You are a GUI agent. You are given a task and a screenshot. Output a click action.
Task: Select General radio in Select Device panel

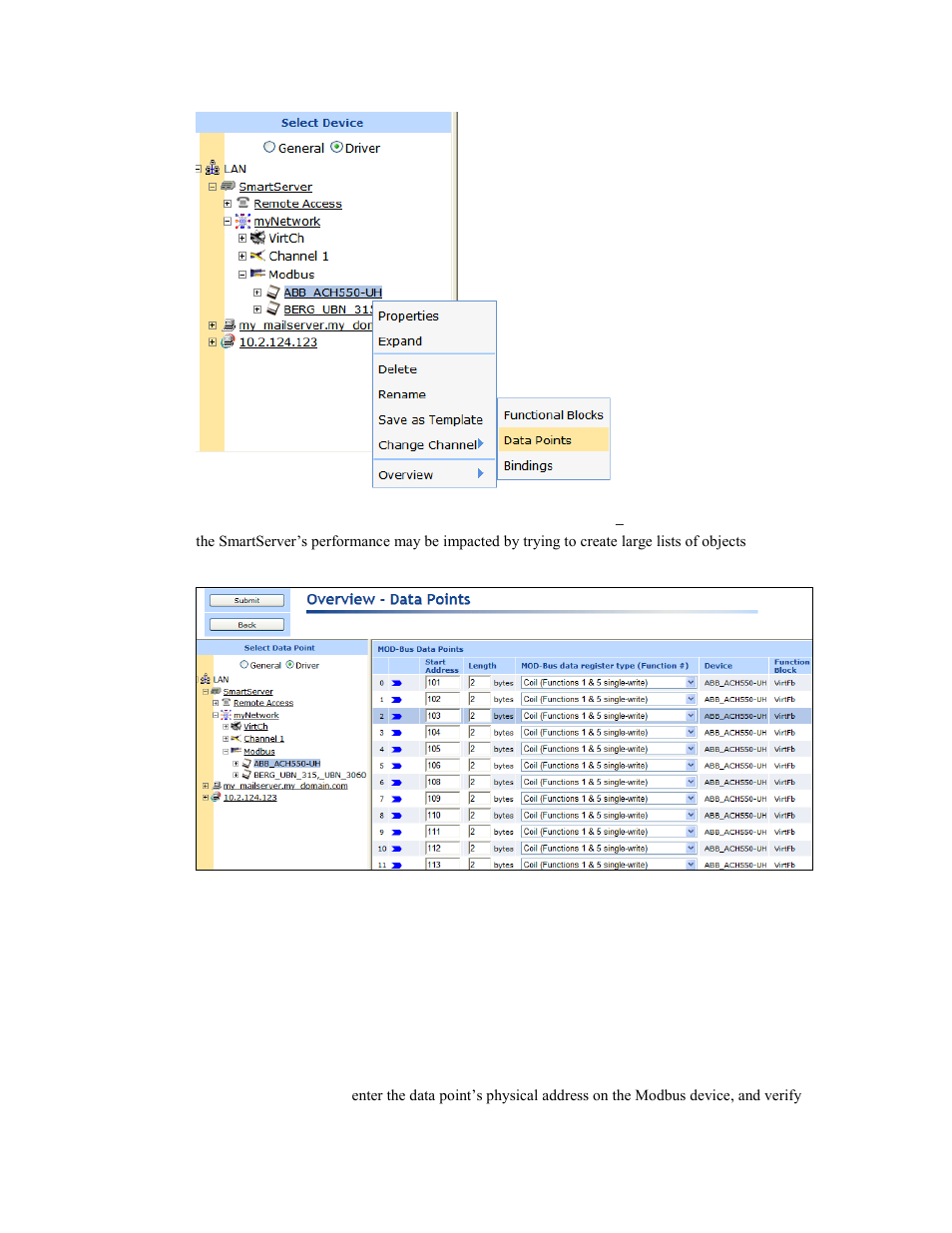pos(269,147)
